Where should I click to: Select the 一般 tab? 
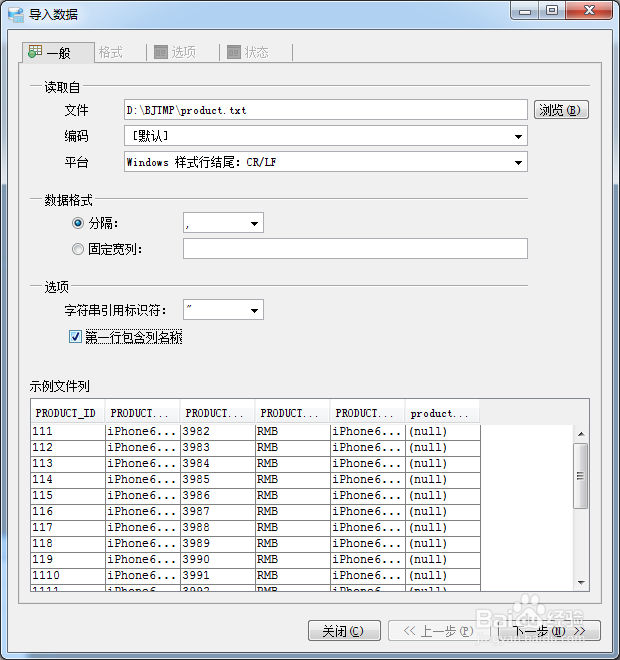click(x=58, y=53)
